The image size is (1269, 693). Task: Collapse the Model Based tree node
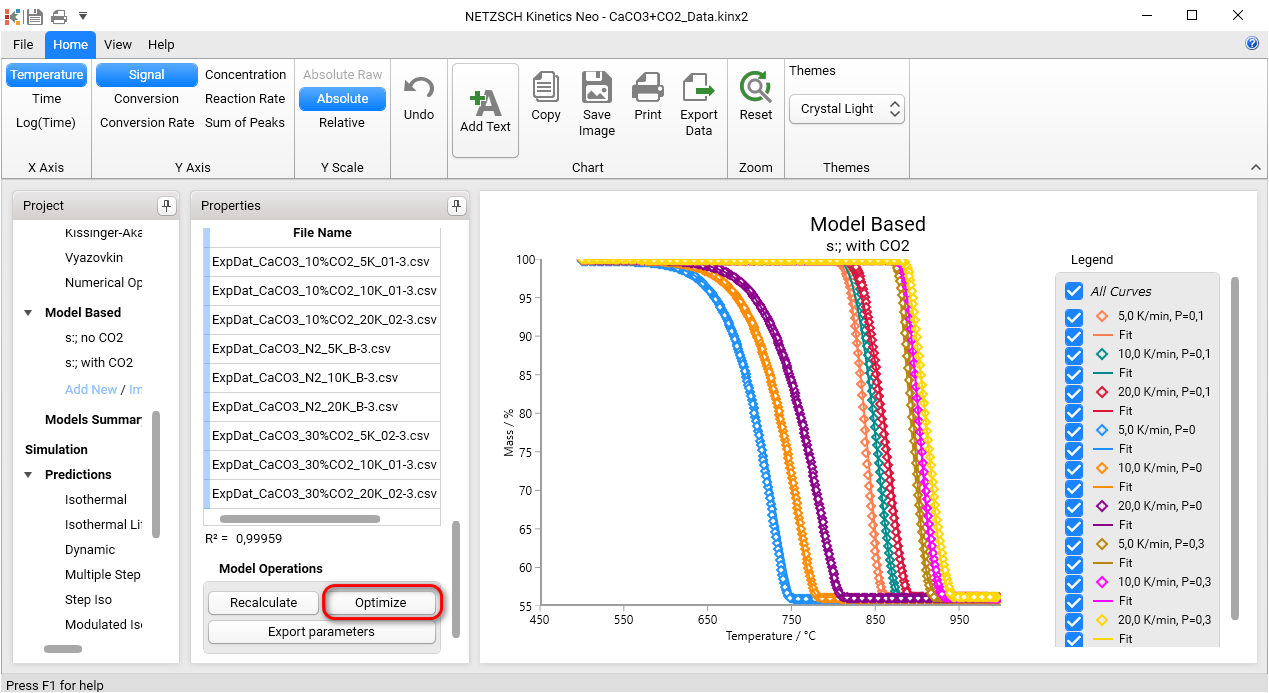pyautogui.click(x=27, y=312)
